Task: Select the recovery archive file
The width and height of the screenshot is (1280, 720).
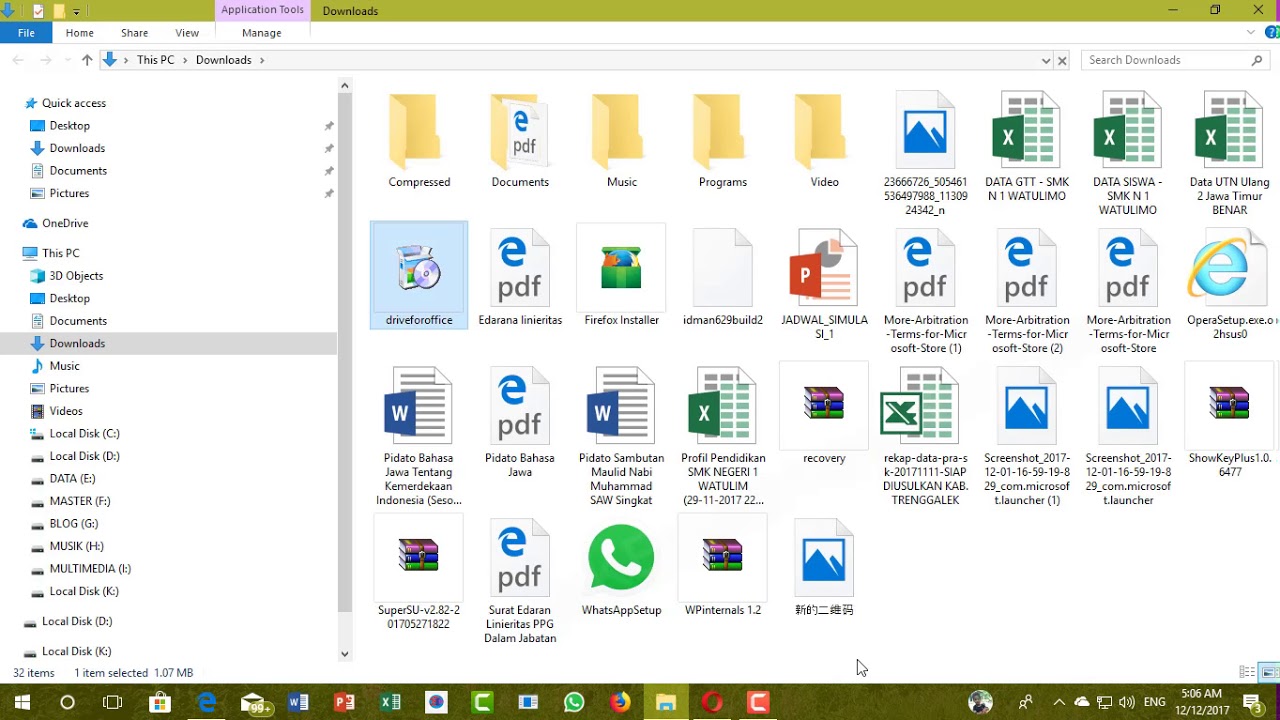Action: coord(824,415)
